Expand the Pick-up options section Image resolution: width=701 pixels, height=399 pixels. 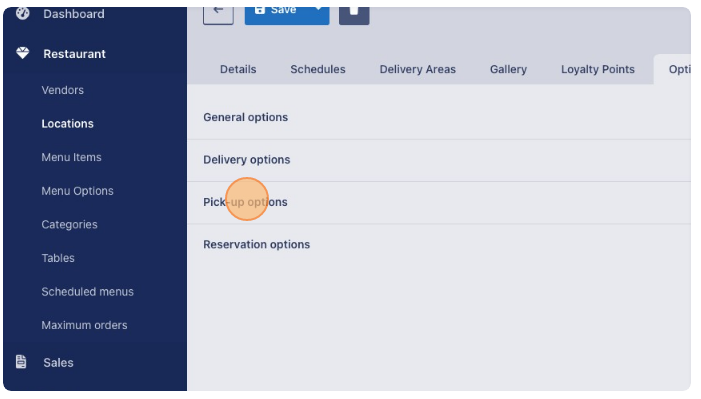pos(439,203)
